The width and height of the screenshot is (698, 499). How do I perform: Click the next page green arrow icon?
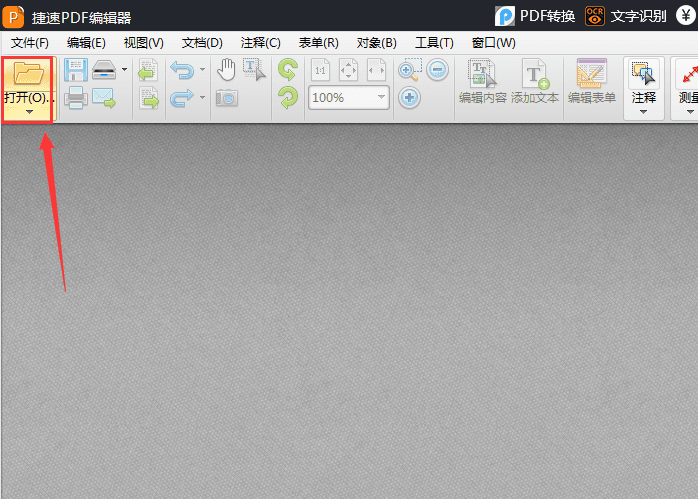[149, 98]
